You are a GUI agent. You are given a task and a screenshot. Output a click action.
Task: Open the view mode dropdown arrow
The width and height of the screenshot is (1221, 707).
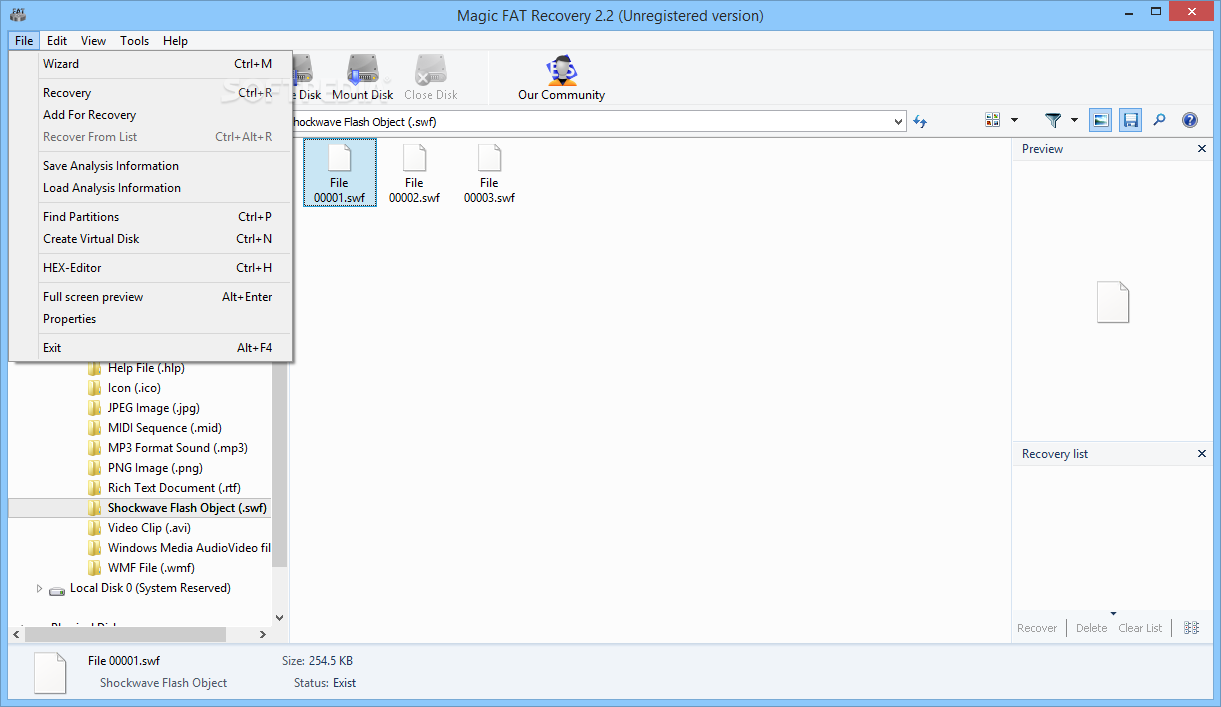(1014, 120)
